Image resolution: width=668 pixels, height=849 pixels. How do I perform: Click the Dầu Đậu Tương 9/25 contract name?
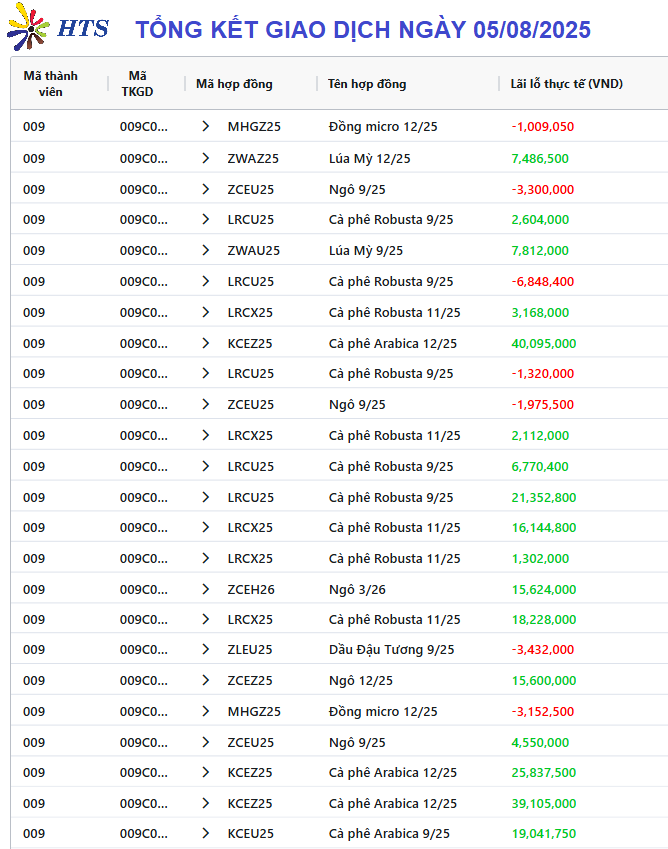click(391, 650)
